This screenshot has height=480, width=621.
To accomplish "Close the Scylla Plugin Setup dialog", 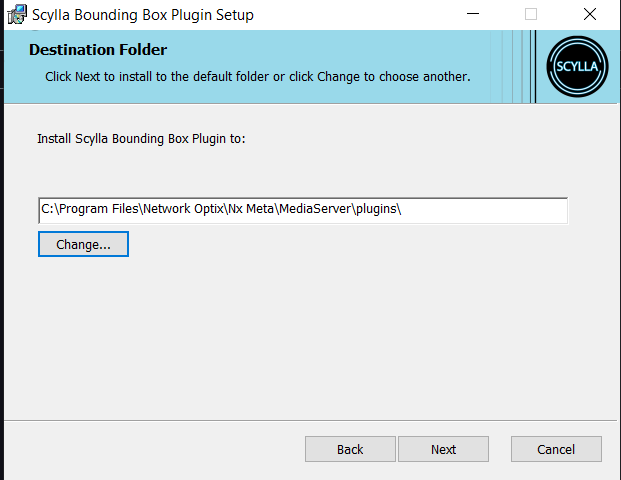I will click(x=590, y=15).
